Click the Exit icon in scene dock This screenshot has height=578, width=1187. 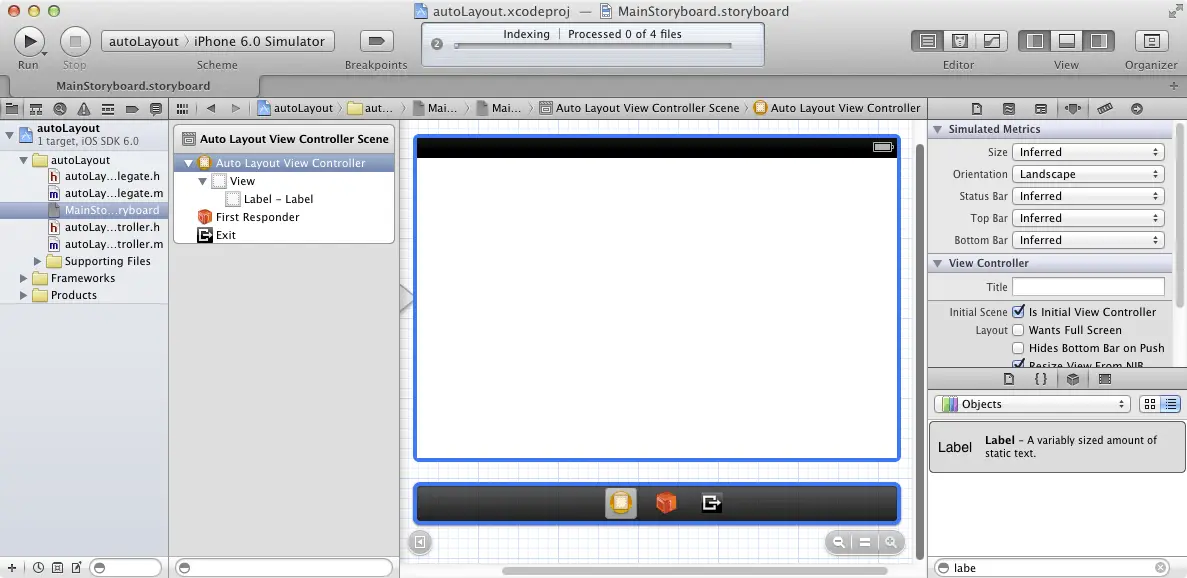(x=711, y=503)
